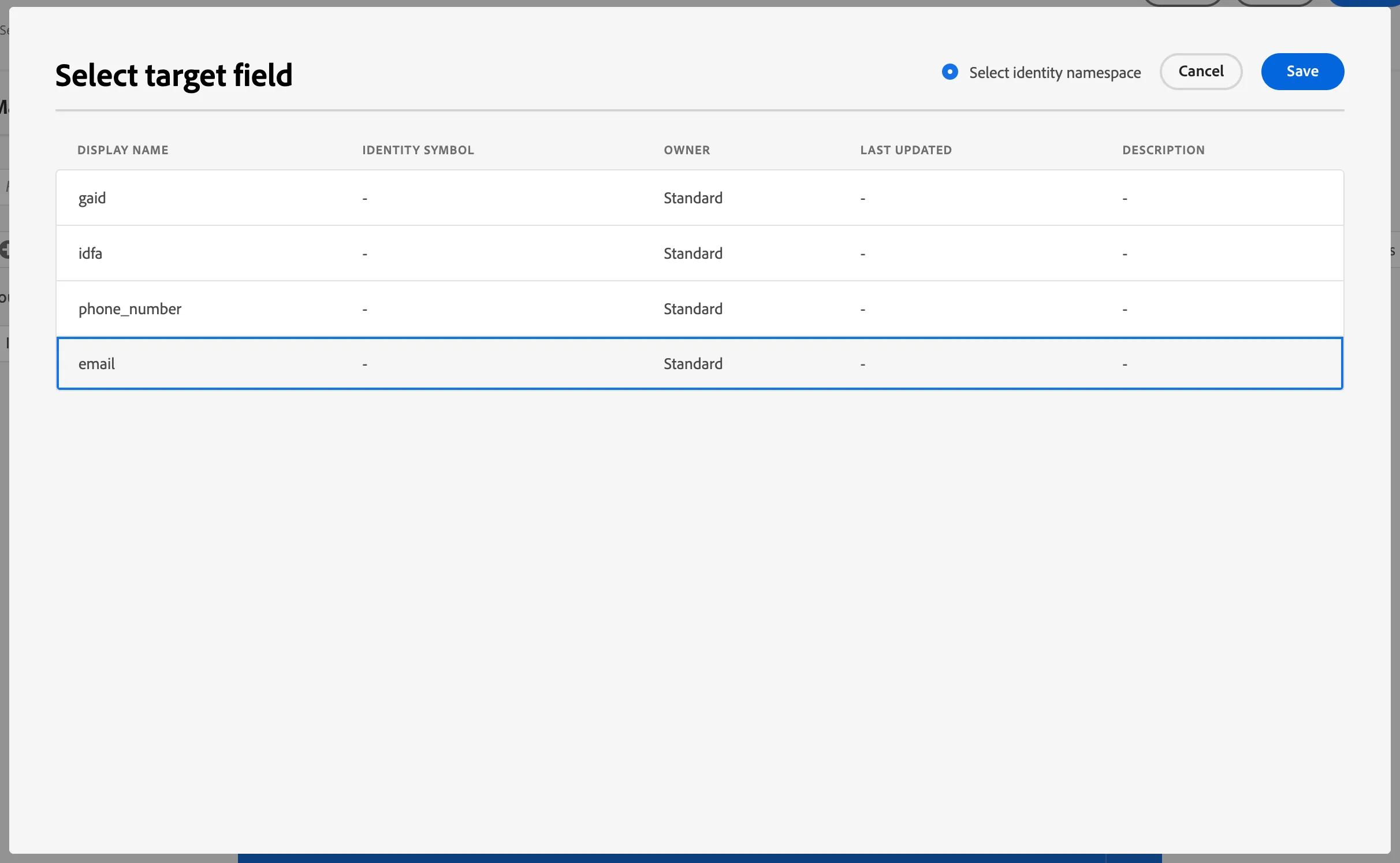
Task: Click the Owner column header
Action: point(687,150)
